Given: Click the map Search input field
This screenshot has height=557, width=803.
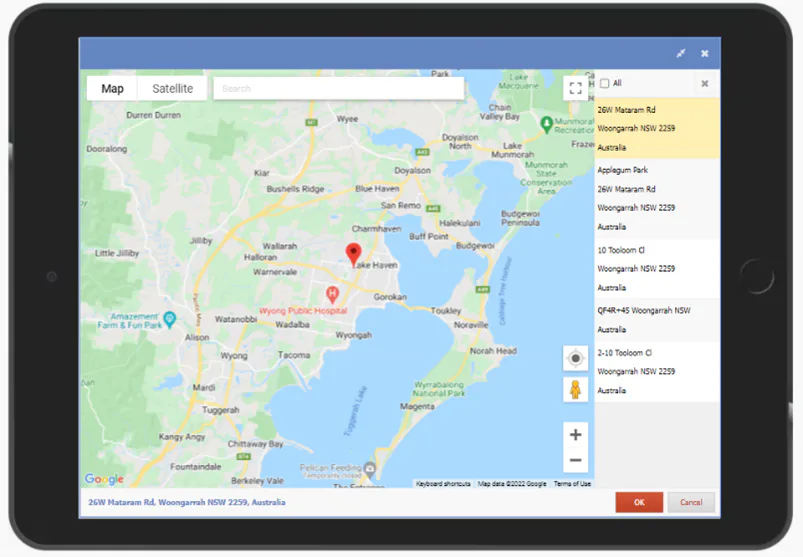Looking at the screenshot, I should point(339,89).
